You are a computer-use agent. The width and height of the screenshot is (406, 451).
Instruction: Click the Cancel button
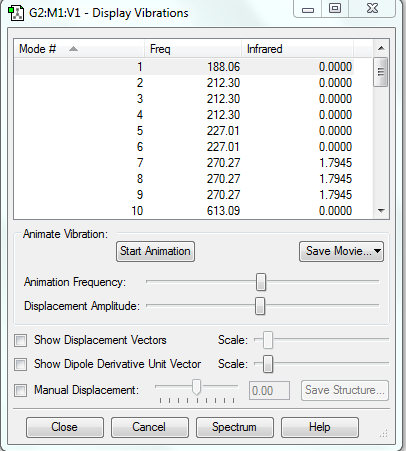pyautogui.click(x=150, y=427)
